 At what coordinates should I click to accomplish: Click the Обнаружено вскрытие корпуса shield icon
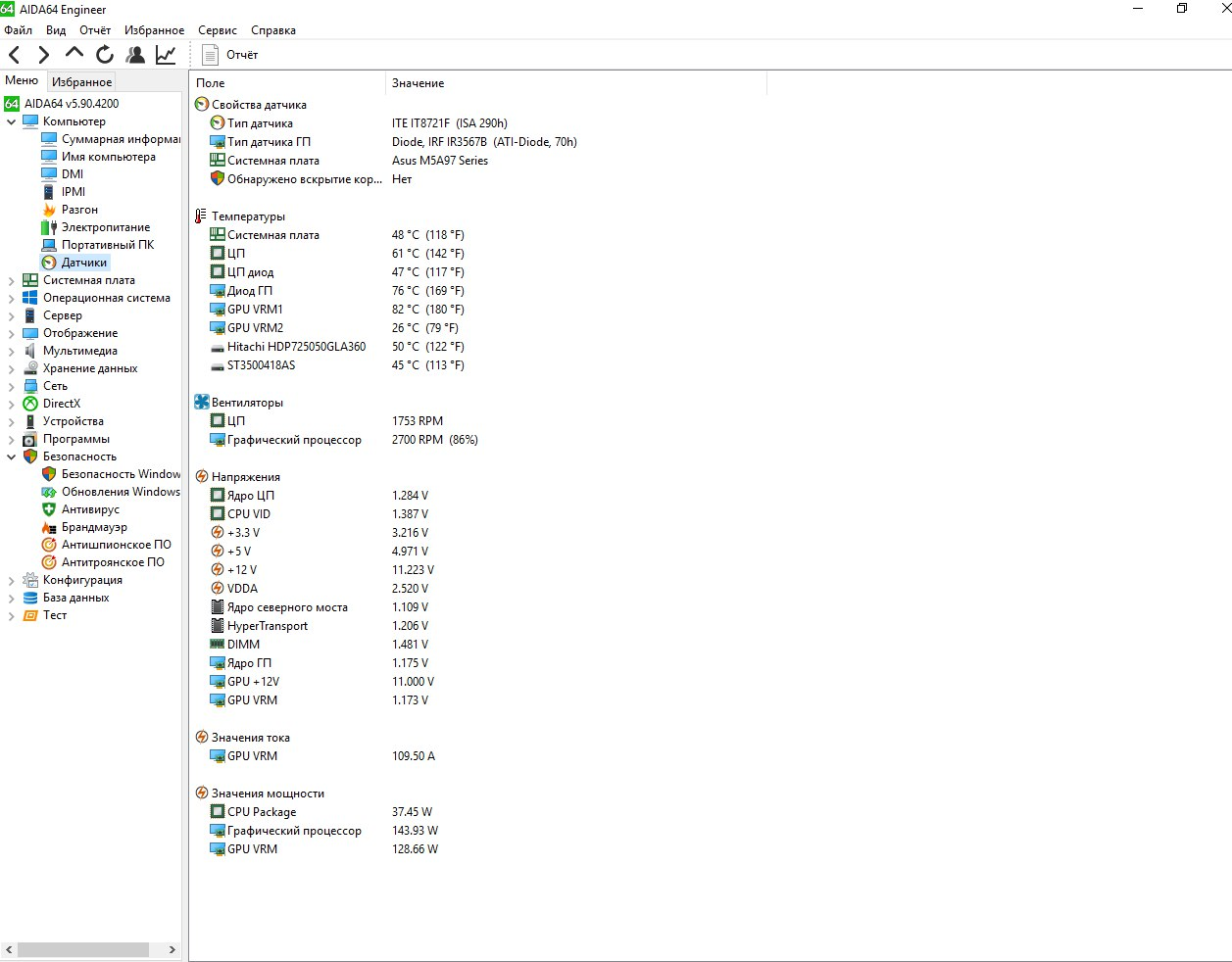click(x=218, y=179)
